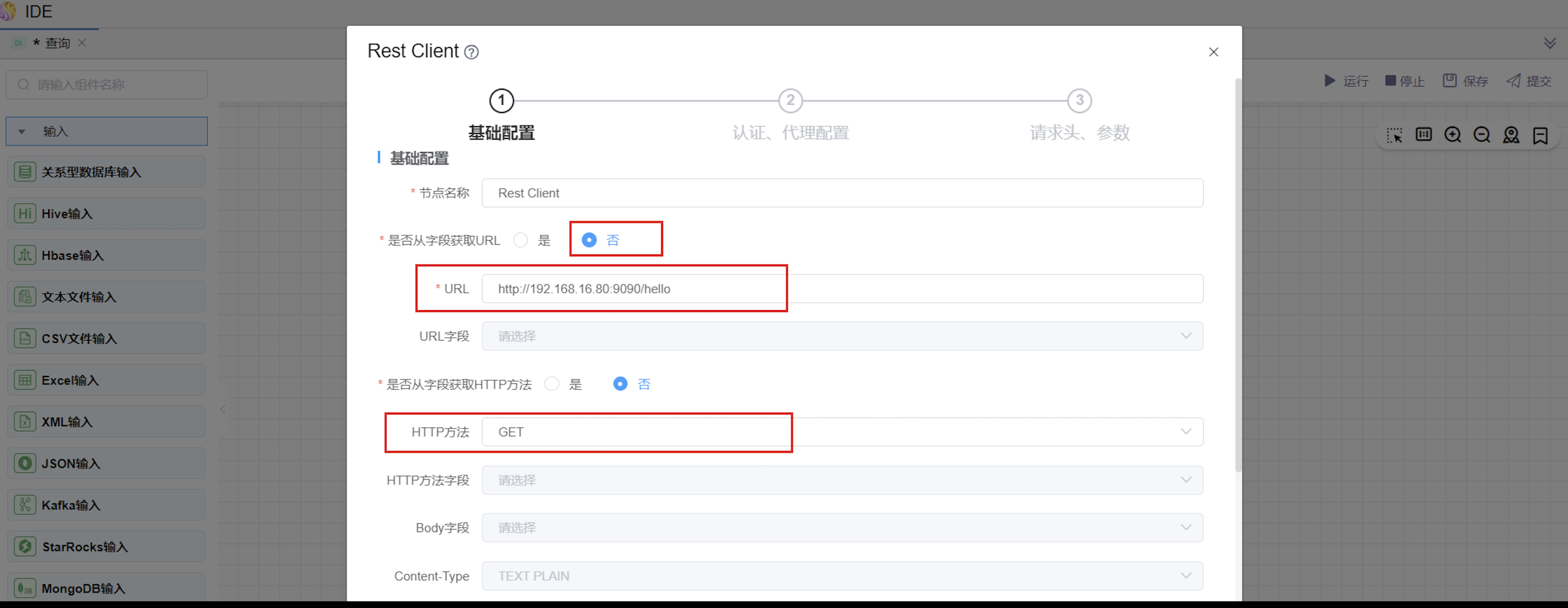Collapse the 输入 component category
1568x608 pixels.
[22, 131]
